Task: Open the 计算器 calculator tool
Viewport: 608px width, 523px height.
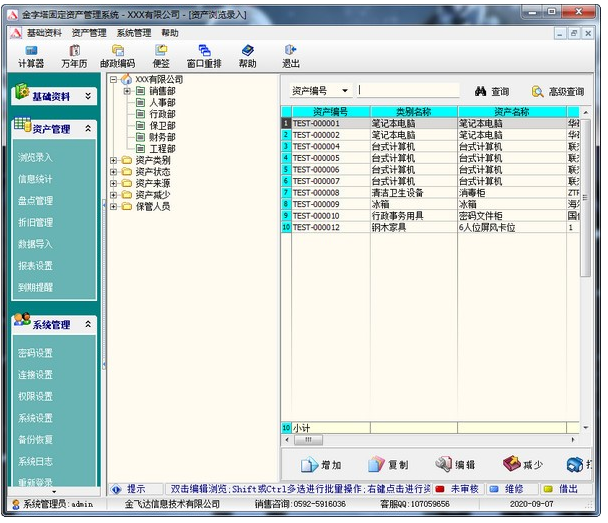Action: tap(31, 56)
